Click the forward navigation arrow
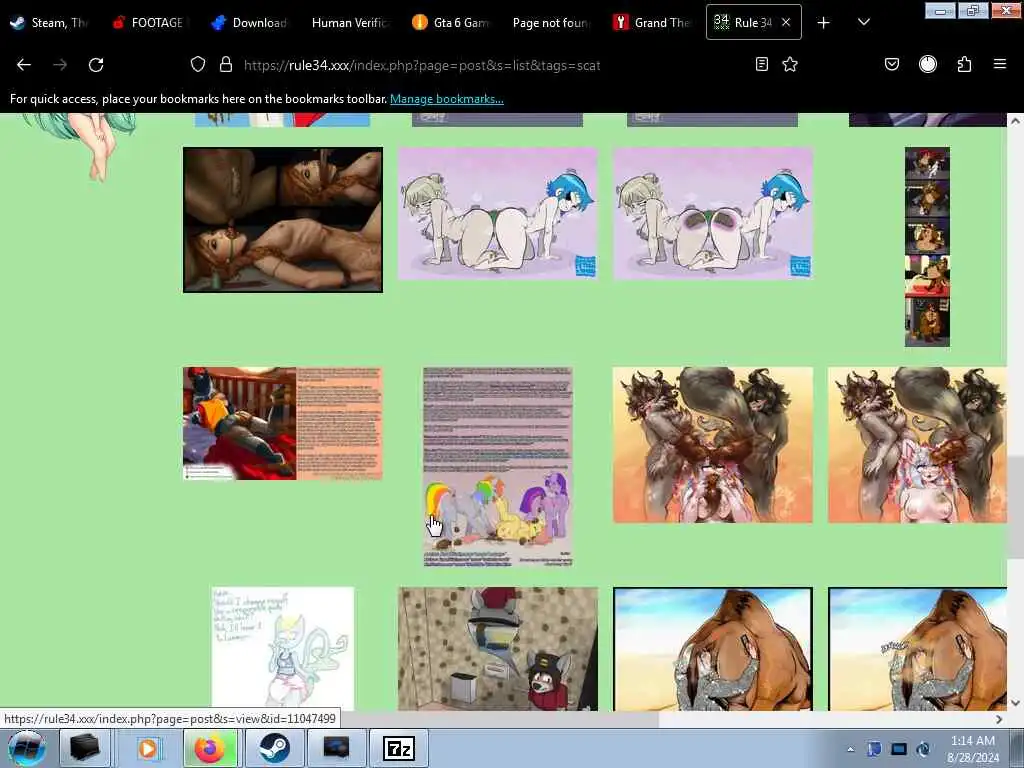 (x=60, y=65)
